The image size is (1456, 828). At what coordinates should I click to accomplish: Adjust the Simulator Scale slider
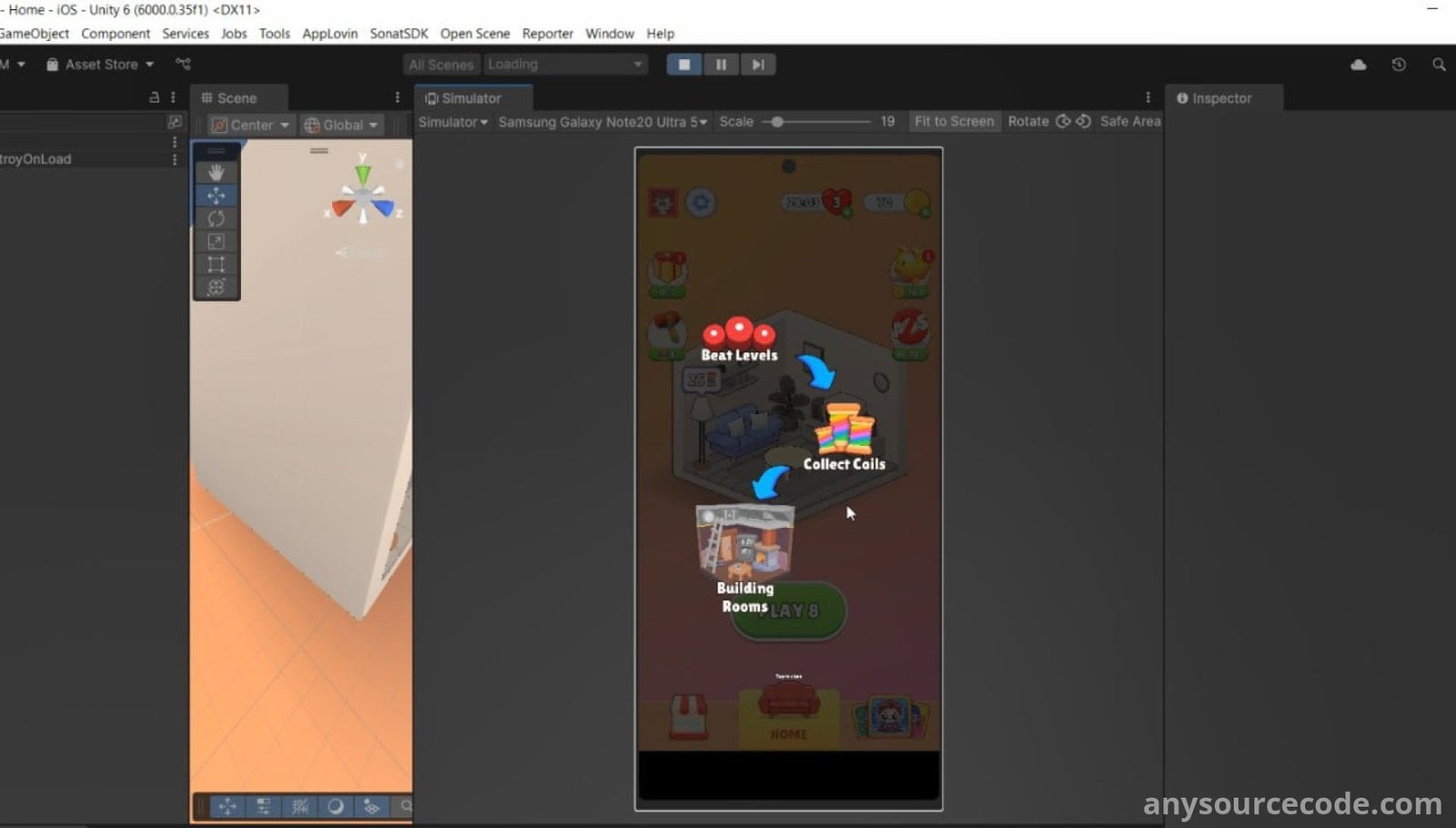point(778,122)
